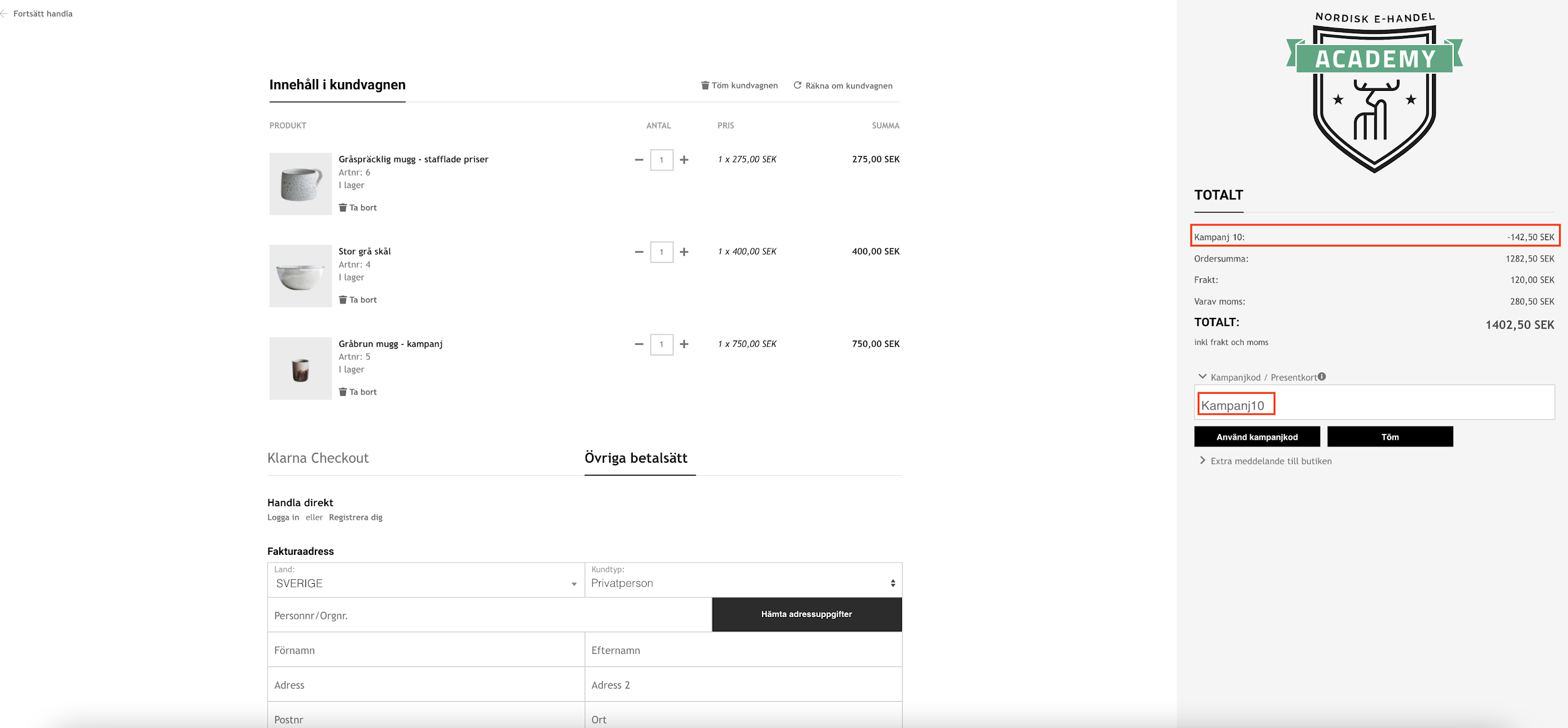Screen dimensions: 1568x728
Task: Open the Land dropdown showing SVERIGE
Action: click(426, 580)
